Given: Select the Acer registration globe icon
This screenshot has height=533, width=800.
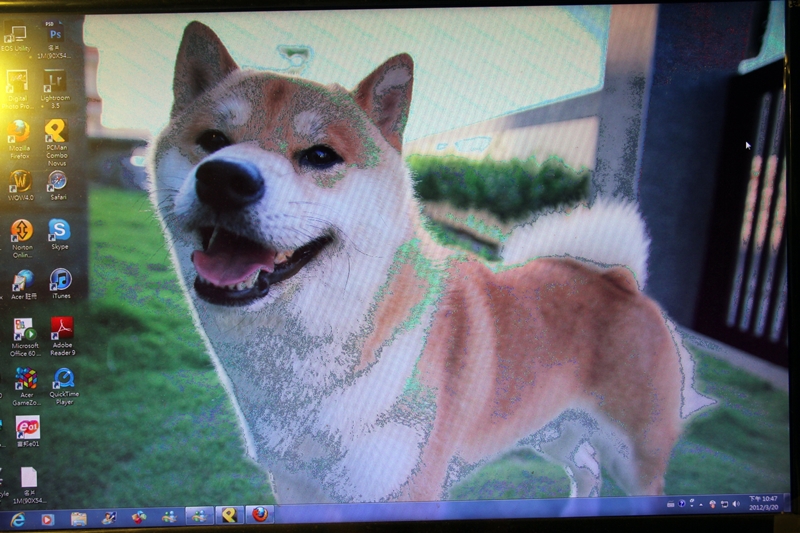Looking at the screenshot, I should pyautogui.click(x=23, y=285).
